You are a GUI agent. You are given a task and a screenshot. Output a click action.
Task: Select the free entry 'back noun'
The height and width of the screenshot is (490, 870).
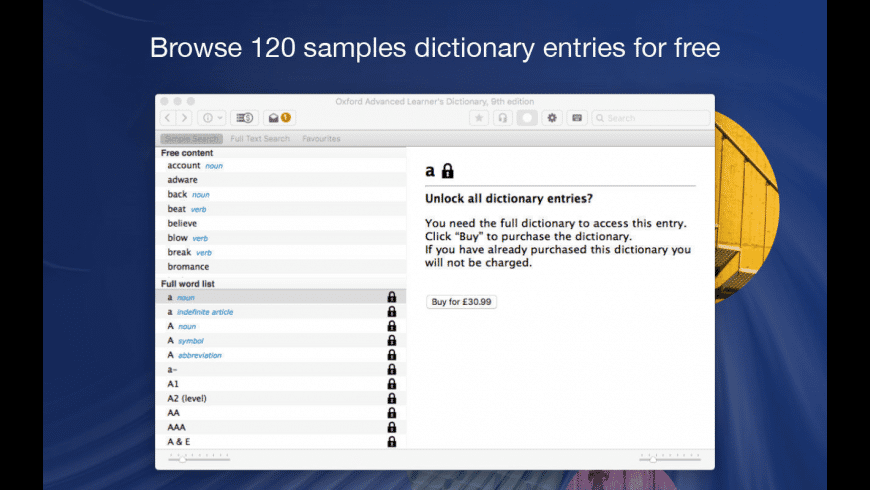(281, 194)
